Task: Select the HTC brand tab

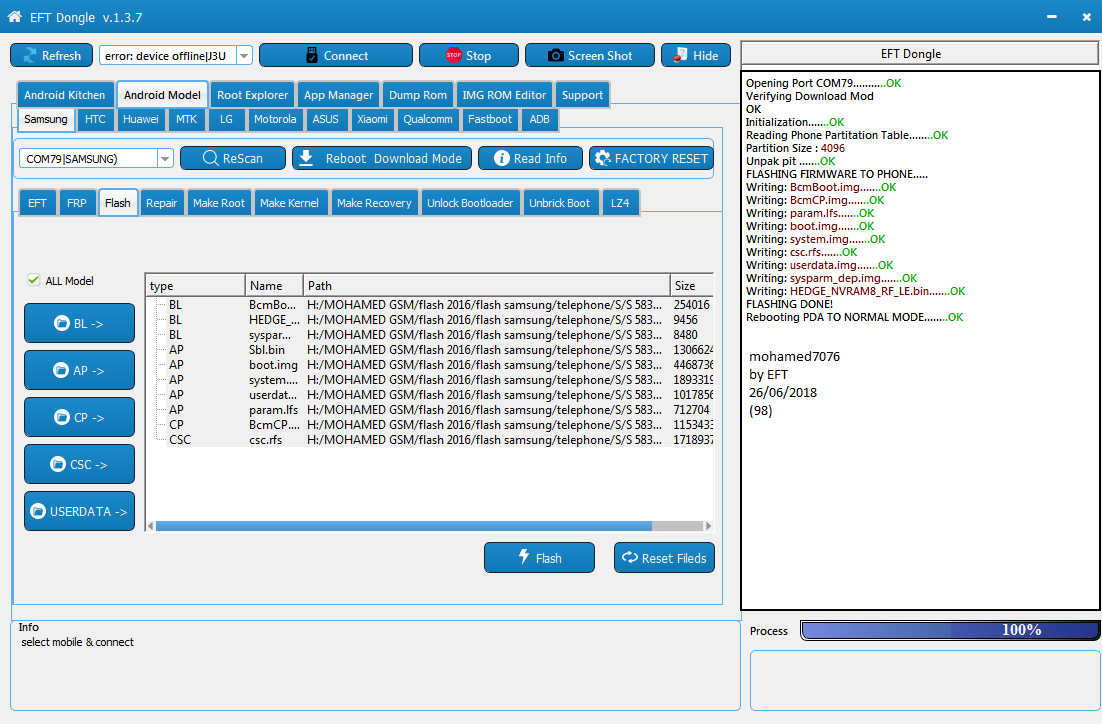Action: click(95, 119)
